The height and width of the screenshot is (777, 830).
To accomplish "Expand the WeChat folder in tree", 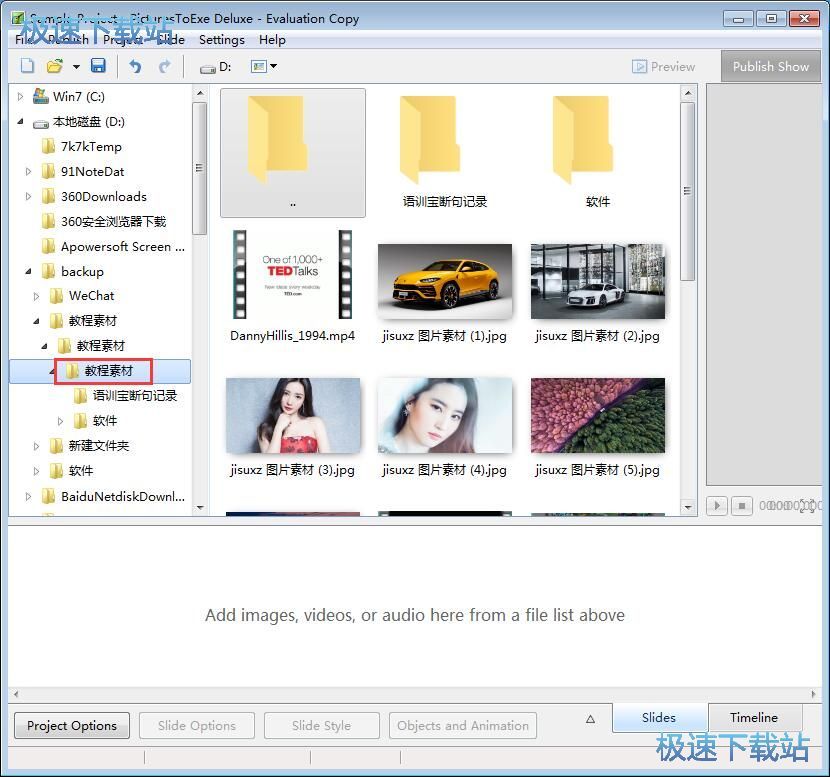I will (x=37, y=296).
